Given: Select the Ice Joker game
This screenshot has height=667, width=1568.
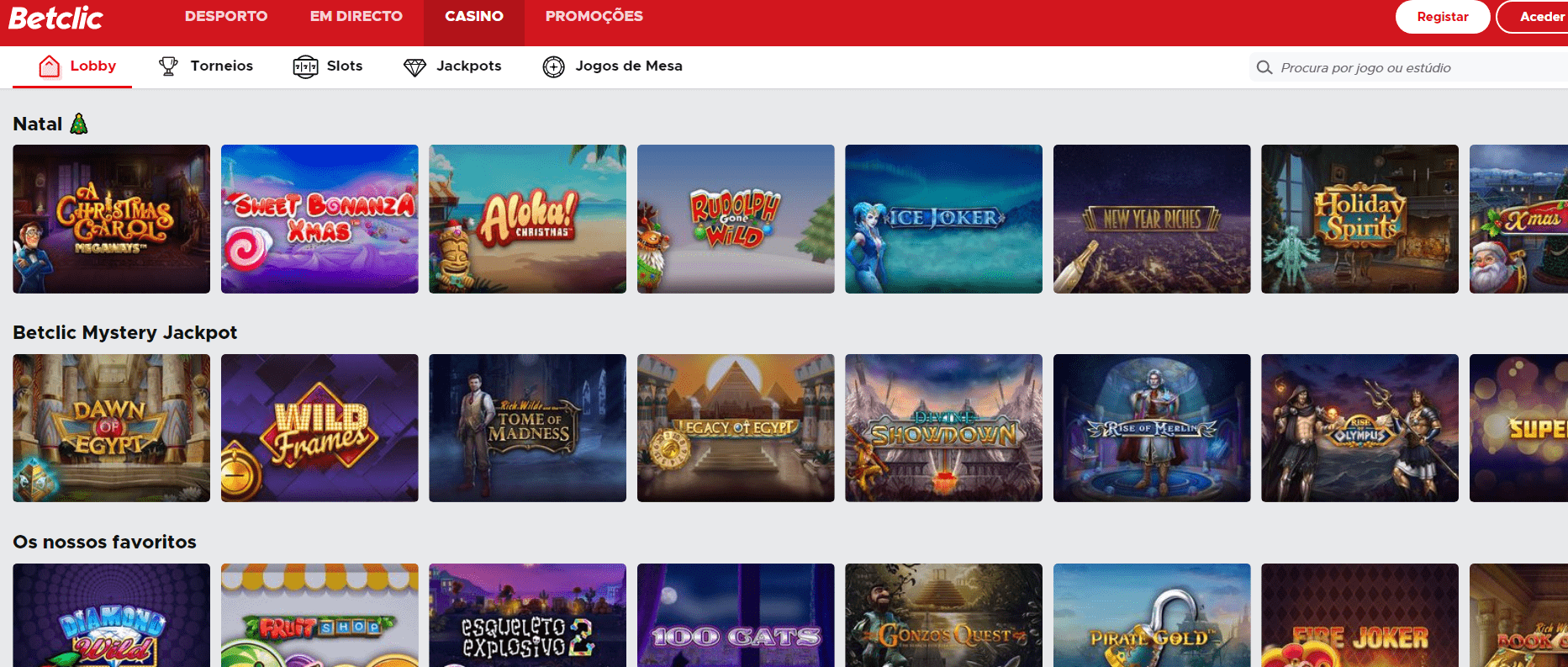Looking at the screenshot, I should (x=943, y=219).
